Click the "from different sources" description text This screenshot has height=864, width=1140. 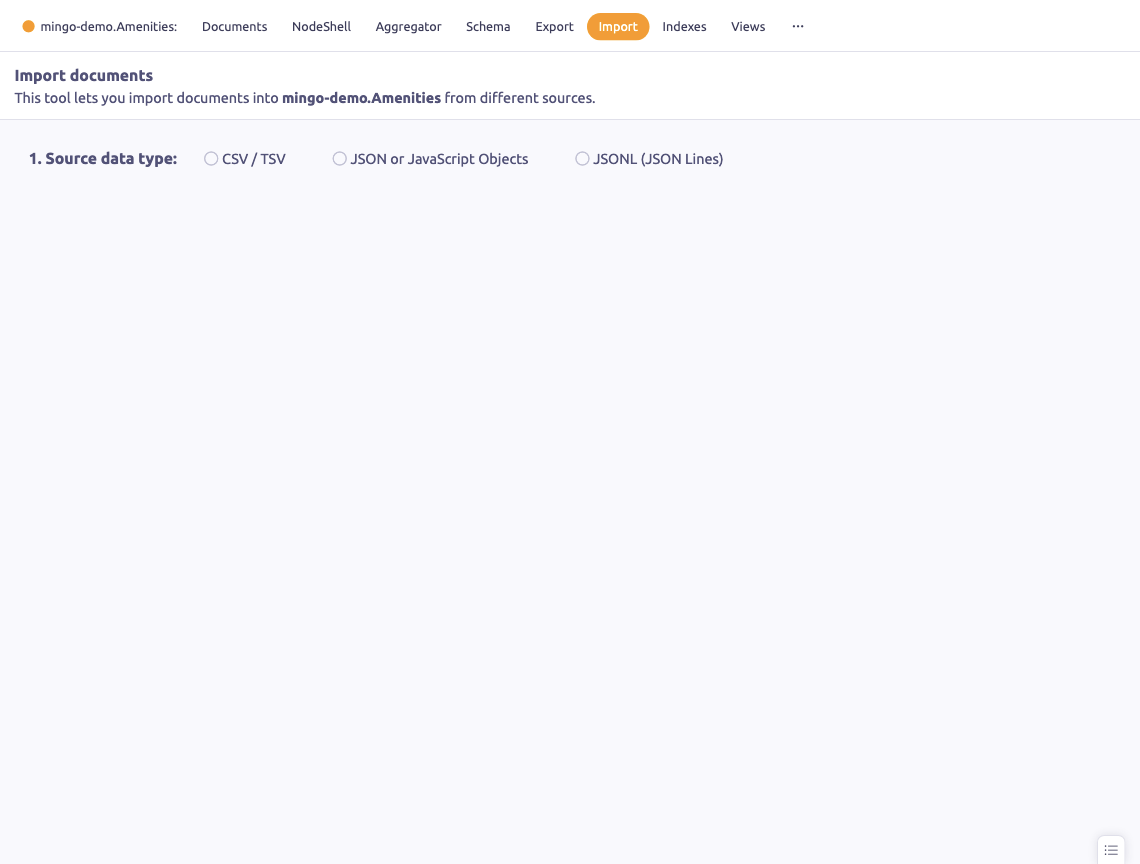click(x=519, y=98)
